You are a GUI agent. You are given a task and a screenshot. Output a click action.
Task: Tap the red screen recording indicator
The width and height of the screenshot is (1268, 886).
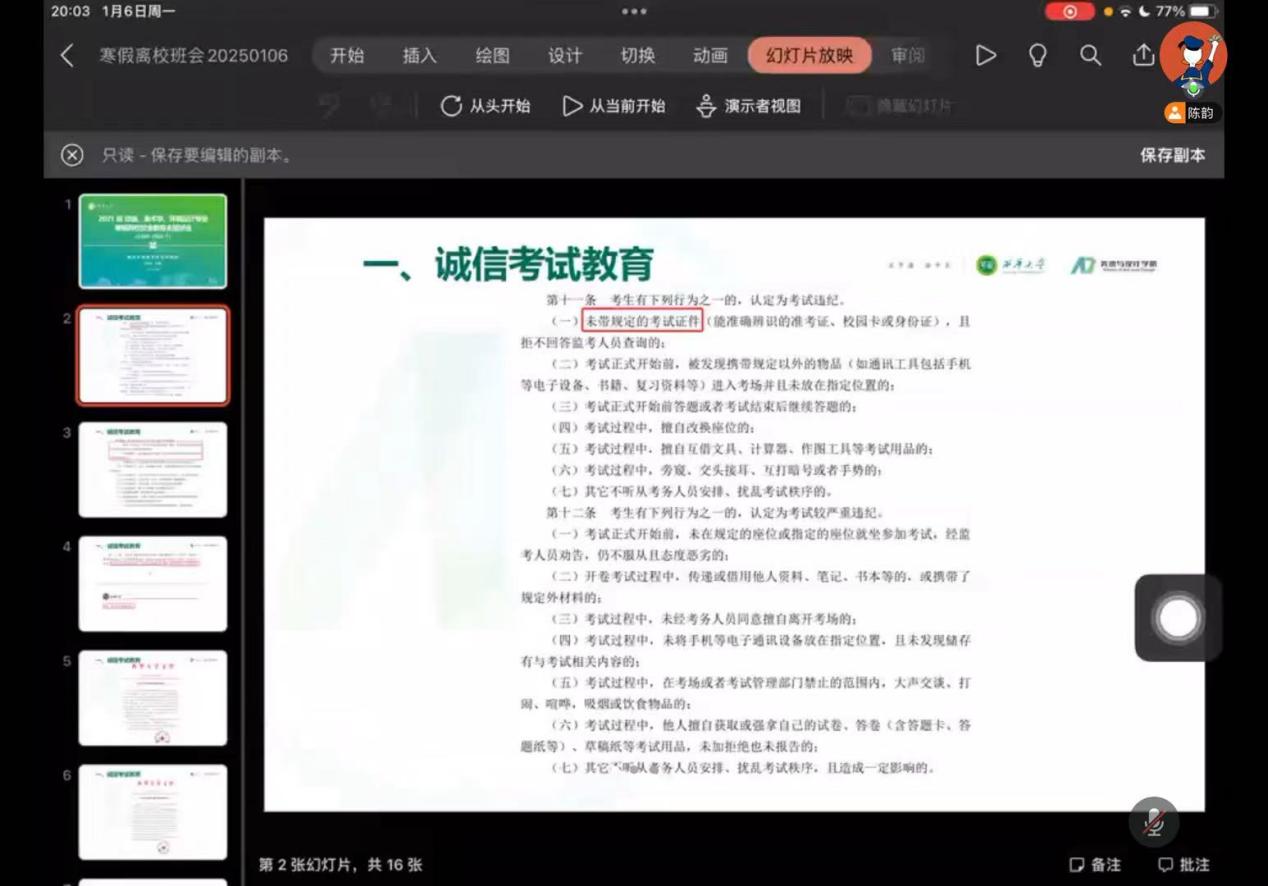coord(1070,11)
